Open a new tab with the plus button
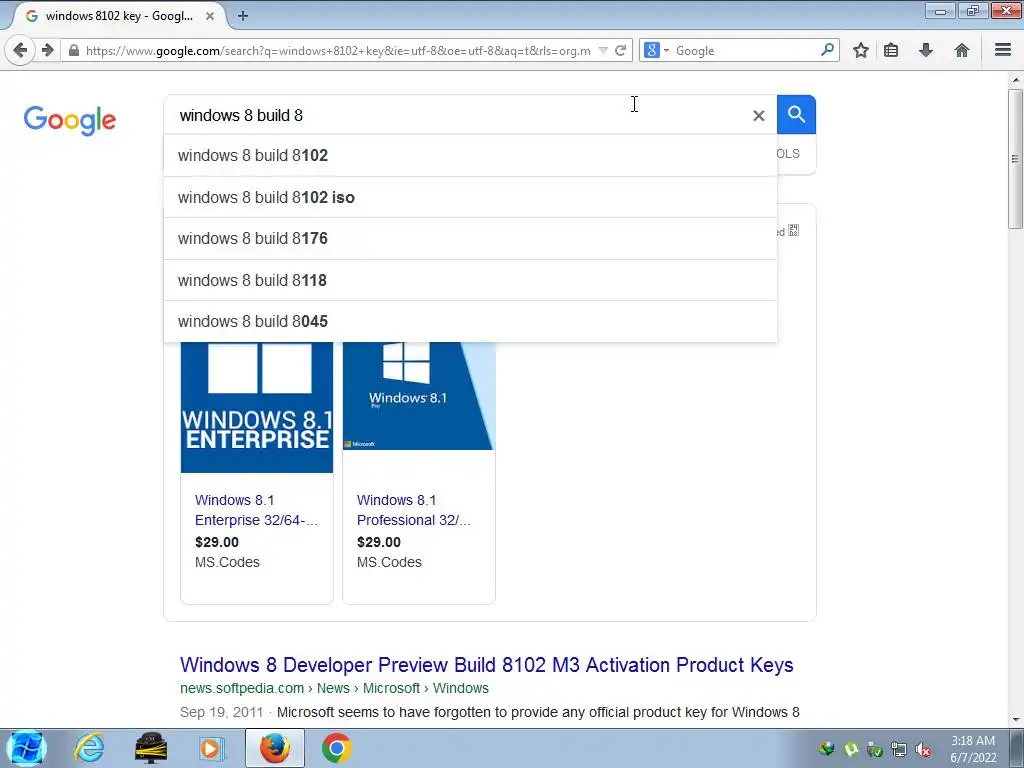This screenshot has height=768, width=1024. tap(243, 16)
